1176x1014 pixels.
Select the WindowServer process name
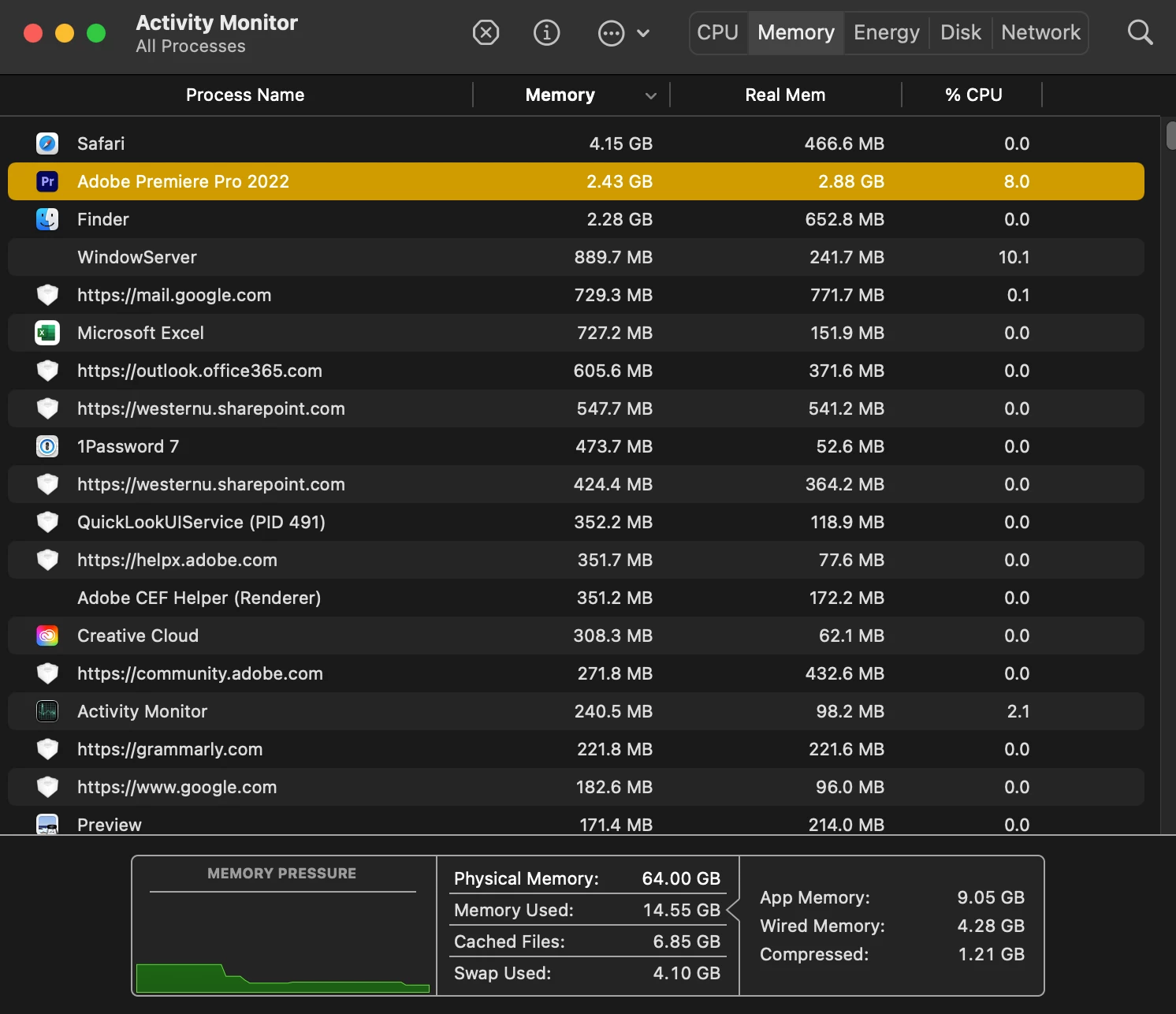pos(137,257)
